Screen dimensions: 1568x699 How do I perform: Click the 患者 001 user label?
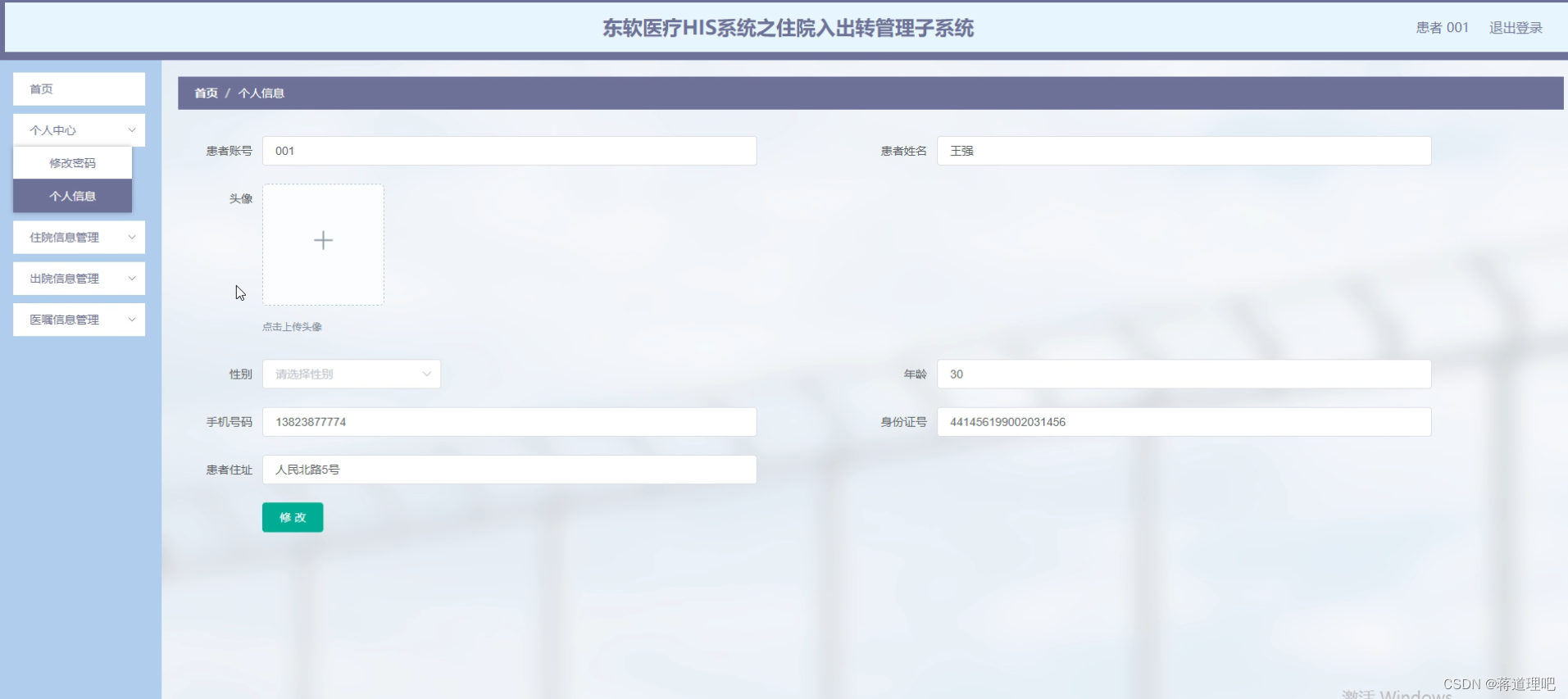click(1442, 28)
